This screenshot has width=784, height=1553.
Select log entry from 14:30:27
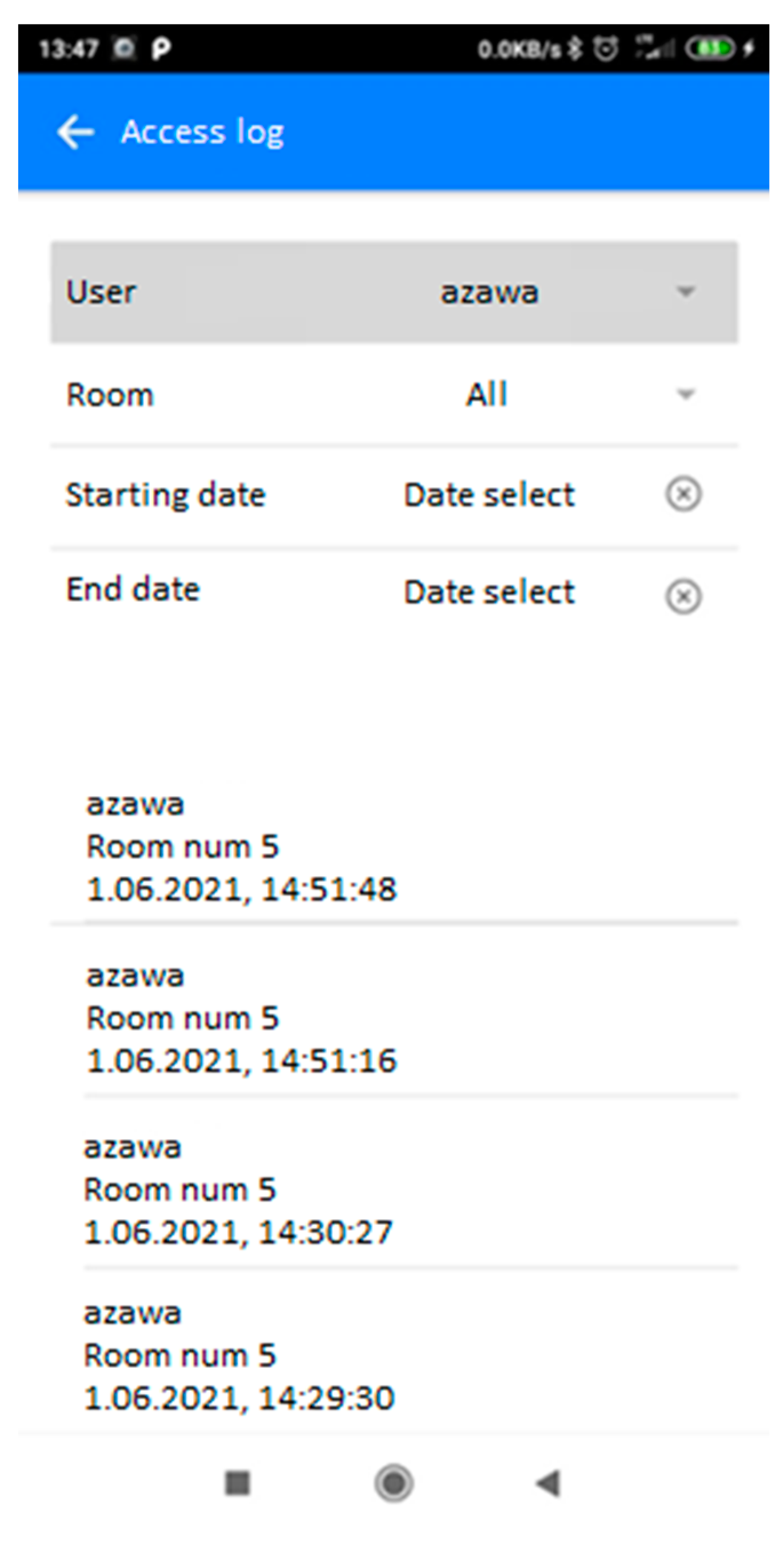(239, 1189)
